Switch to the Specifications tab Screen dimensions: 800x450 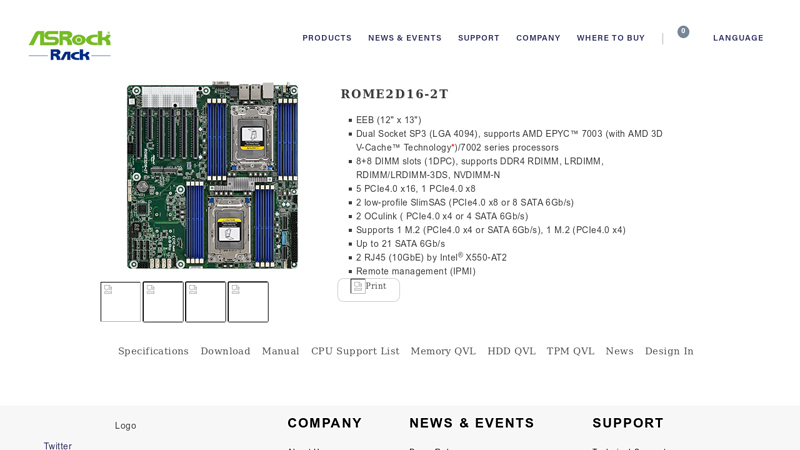click(x=153, y=351)
